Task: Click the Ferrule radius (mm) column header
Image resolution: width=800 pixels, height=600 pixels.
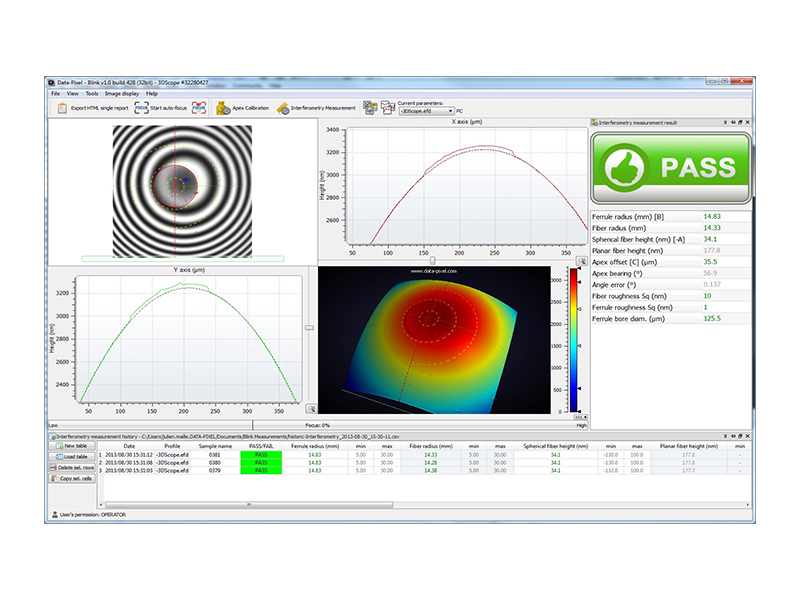Action: tap(315, 446)
